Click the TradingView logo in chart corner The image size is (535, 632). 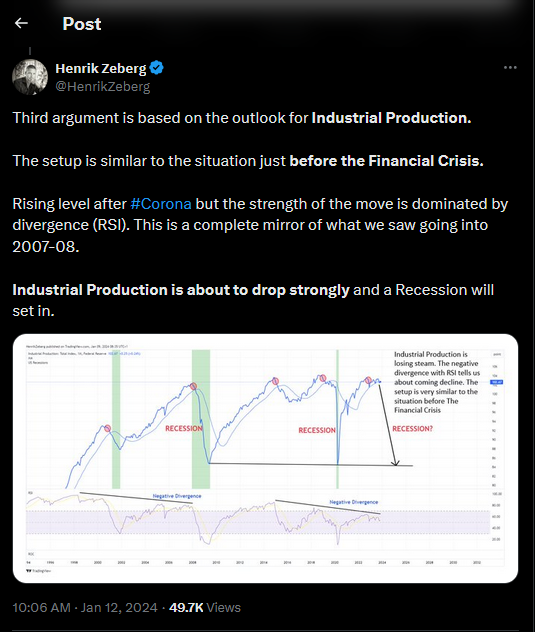[38, 571]
